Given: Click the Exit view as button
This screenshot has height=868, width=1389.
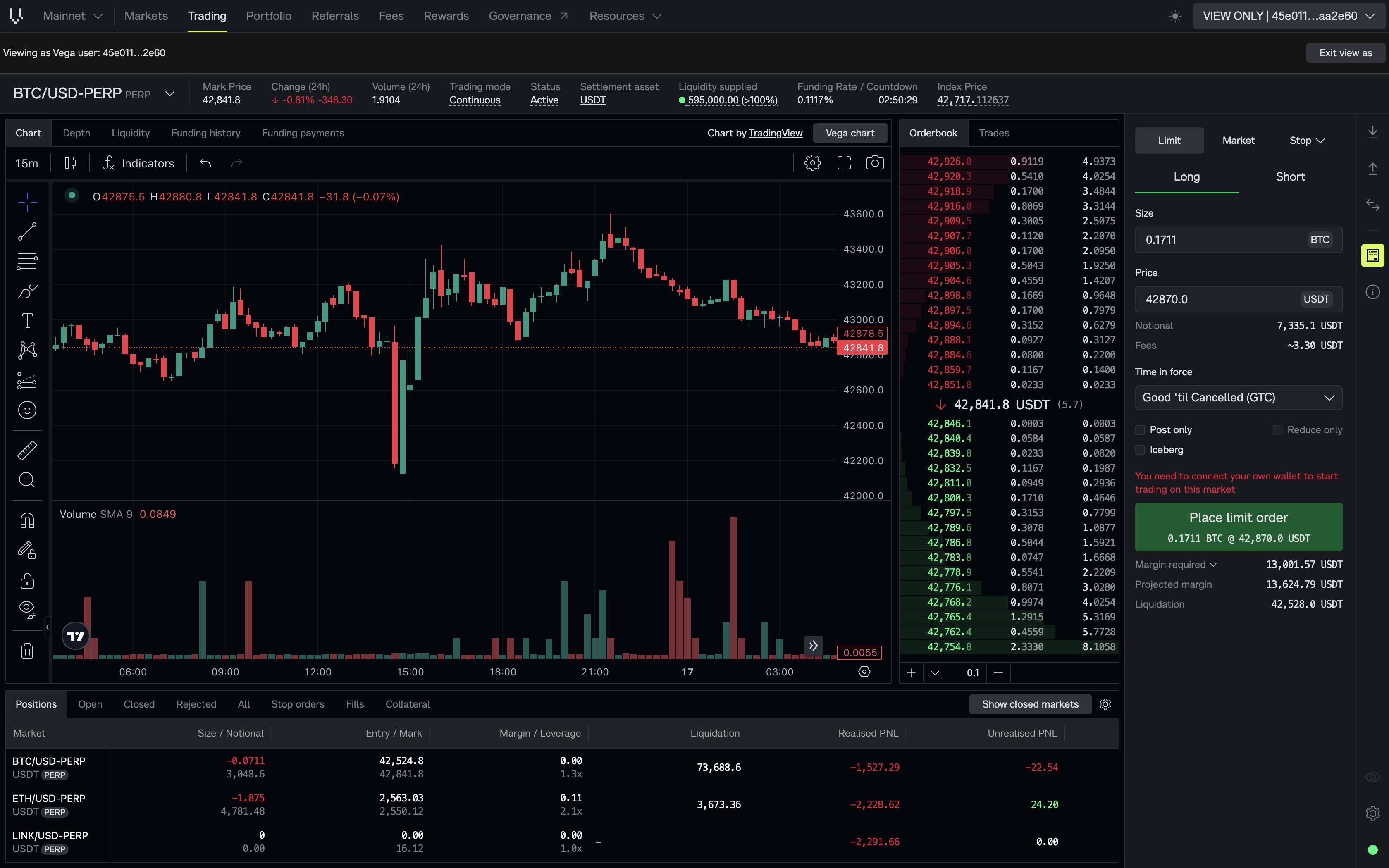Looking at the screenshot, I should [x=1345, y=53].
